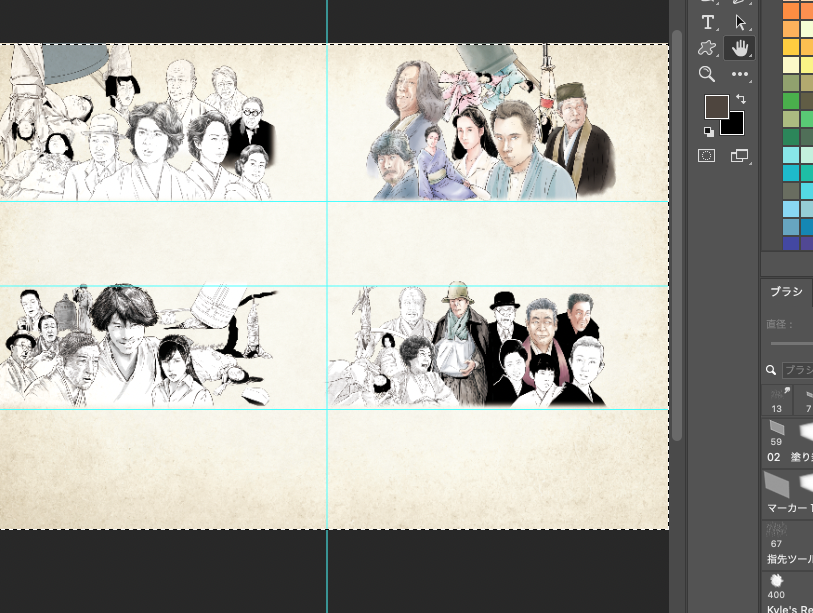Choose the マーカー brush preset
The height and width of the screenshot is (613, 813).
(788, 492)
